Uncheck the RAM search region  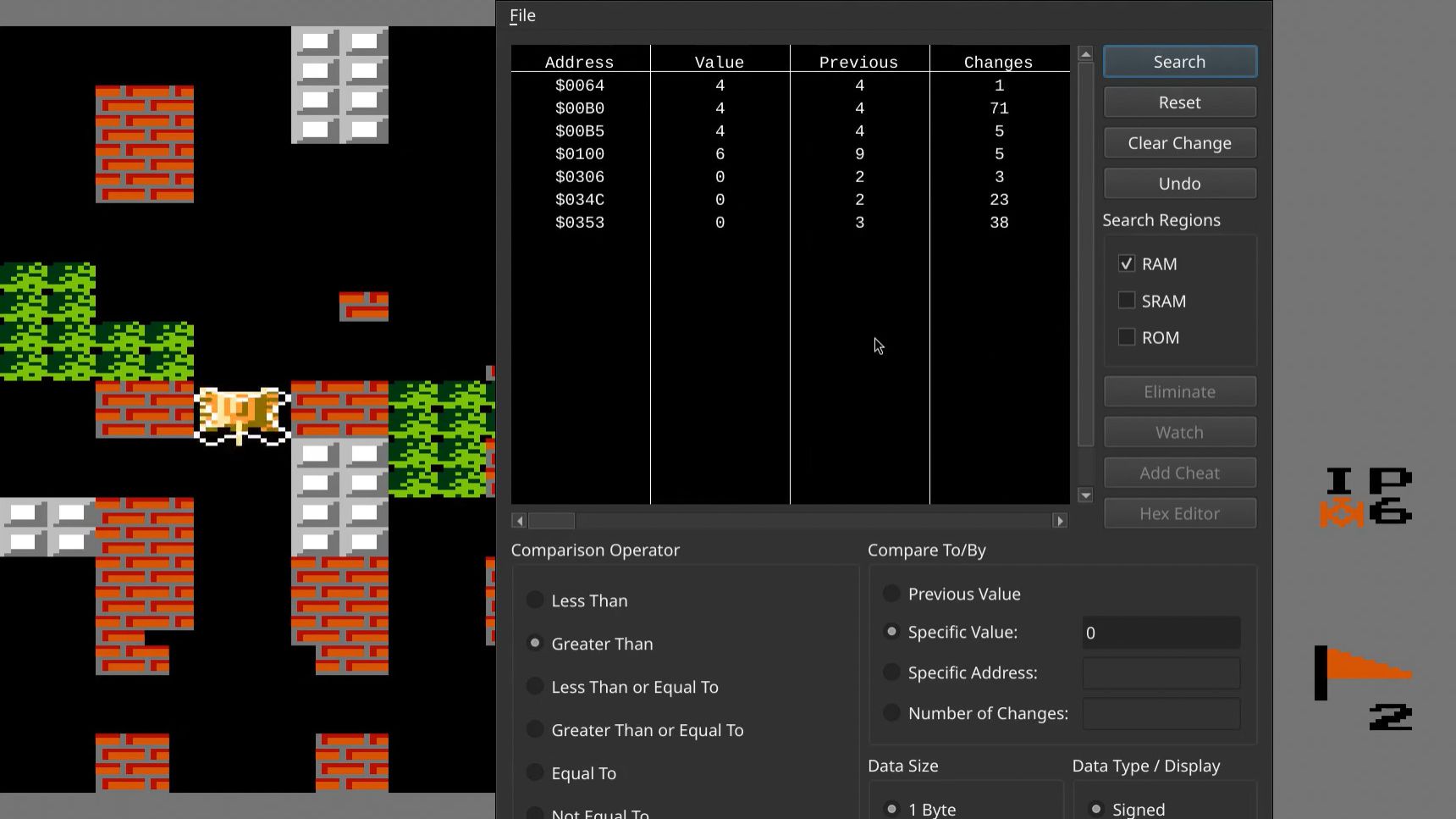click(1127, 264)
